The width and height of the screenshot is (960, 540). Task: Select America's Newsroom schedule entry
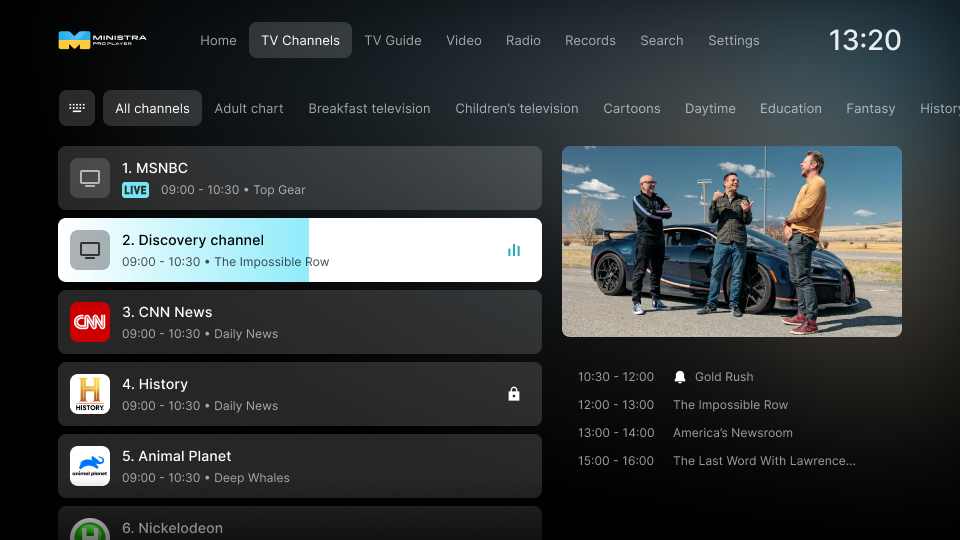733,433
